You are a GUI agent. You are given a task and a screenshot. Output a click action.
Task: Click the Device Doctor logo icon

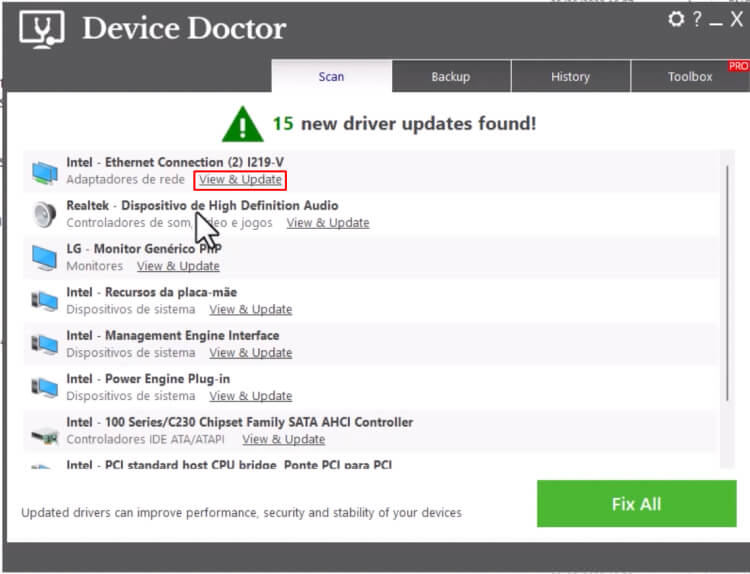tap(42, 29)
